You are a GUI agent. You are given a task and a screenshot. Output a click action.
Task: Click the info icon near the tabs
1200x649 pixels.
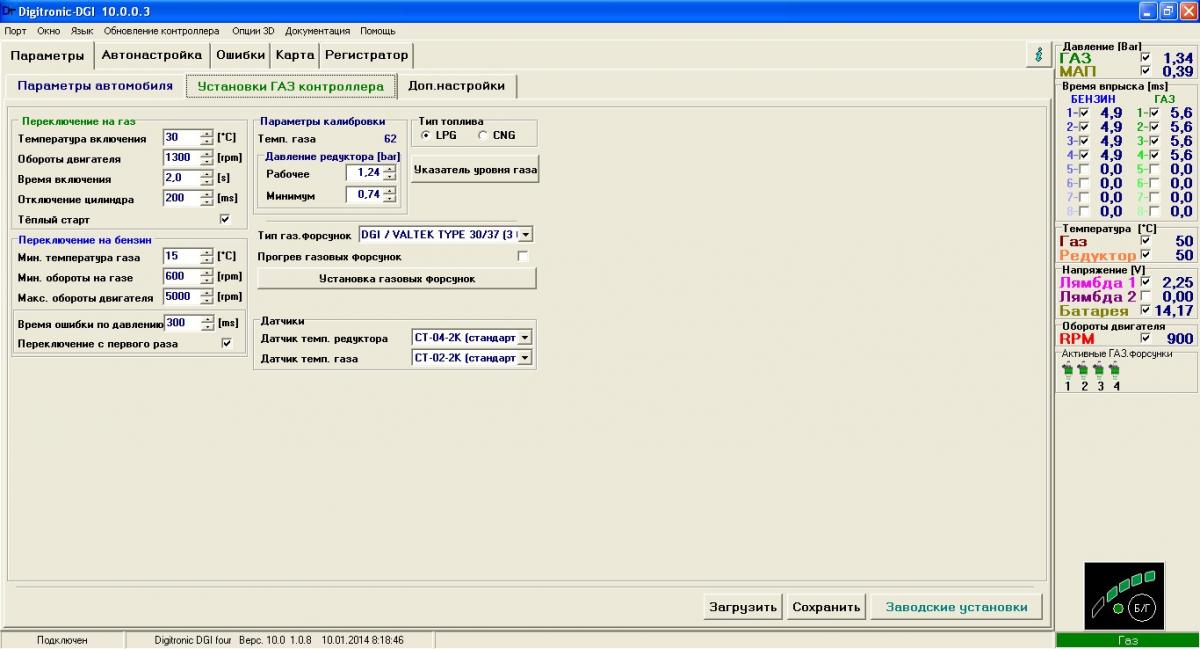click(x=1039, y=55)
